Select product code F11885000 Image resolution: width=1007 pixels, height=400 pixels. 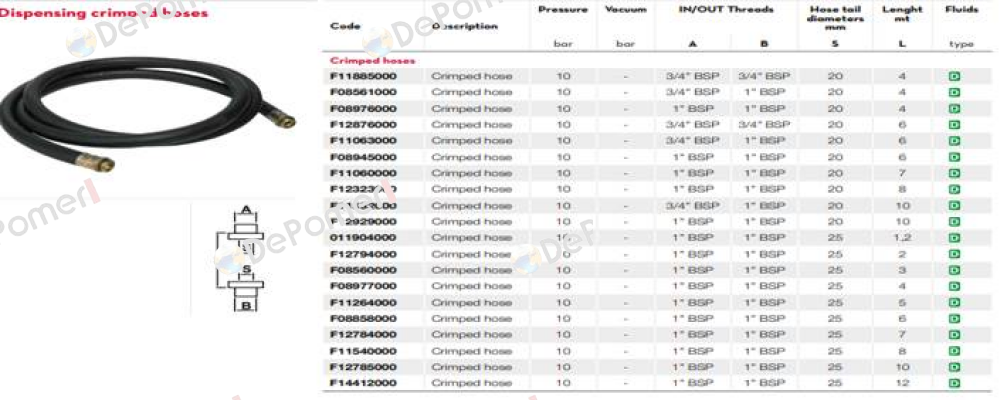click(x=363, y=76)
